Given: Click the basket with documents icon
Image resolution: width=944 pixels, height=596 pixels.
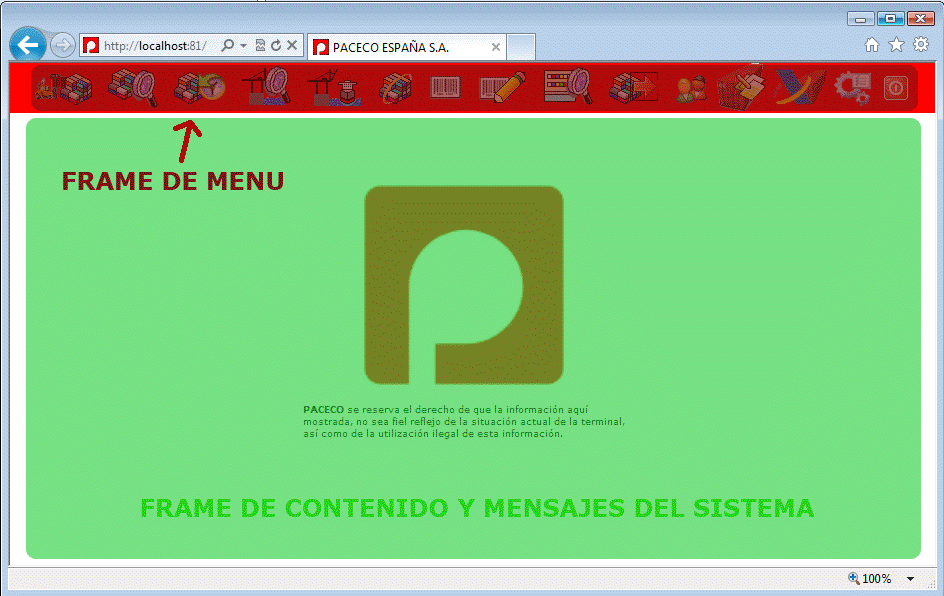Looking at the screenshot, I should (x=742, y=87).
